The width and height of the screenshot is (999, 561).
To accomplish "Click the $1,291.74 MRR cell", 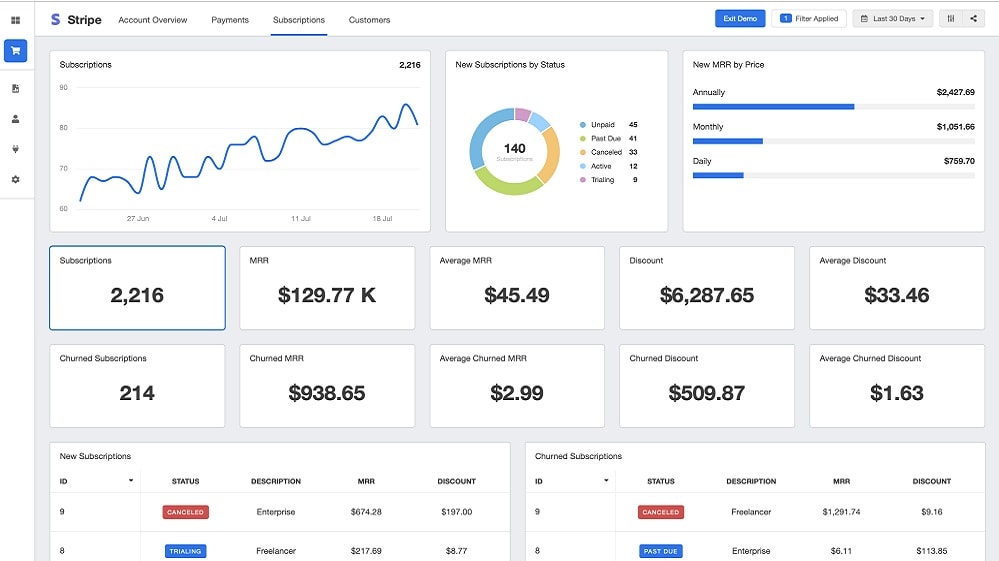I will click(x=842, y=512).
